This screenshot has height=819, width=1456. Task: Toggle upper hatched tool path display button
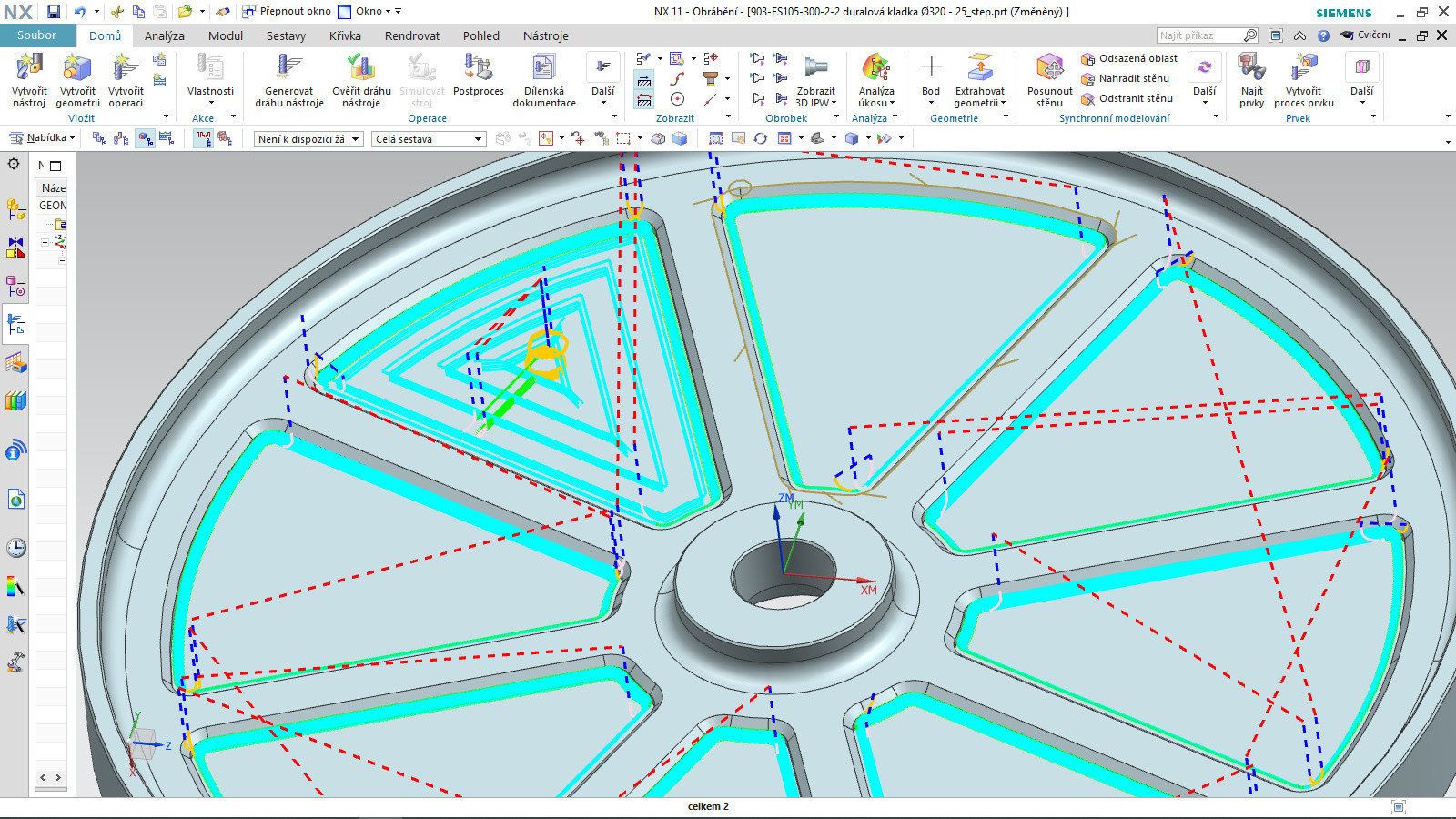pyautogui.click(x=644, y=81)
